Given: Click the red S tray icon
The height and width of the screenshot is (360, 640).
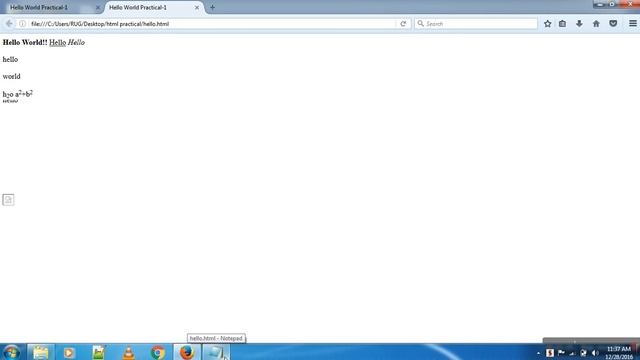Looking at the screenshot, I should pyautogui.click(x=550, y=353).
